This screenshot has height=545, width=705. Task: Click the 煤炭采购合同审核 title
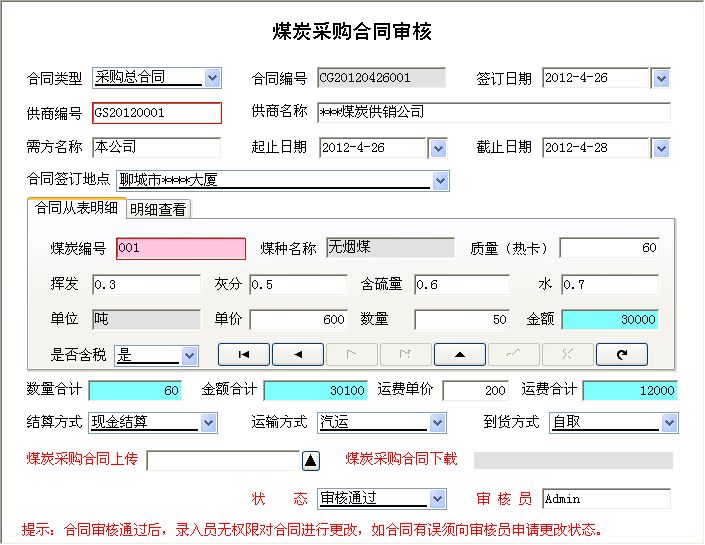(352, 31)
